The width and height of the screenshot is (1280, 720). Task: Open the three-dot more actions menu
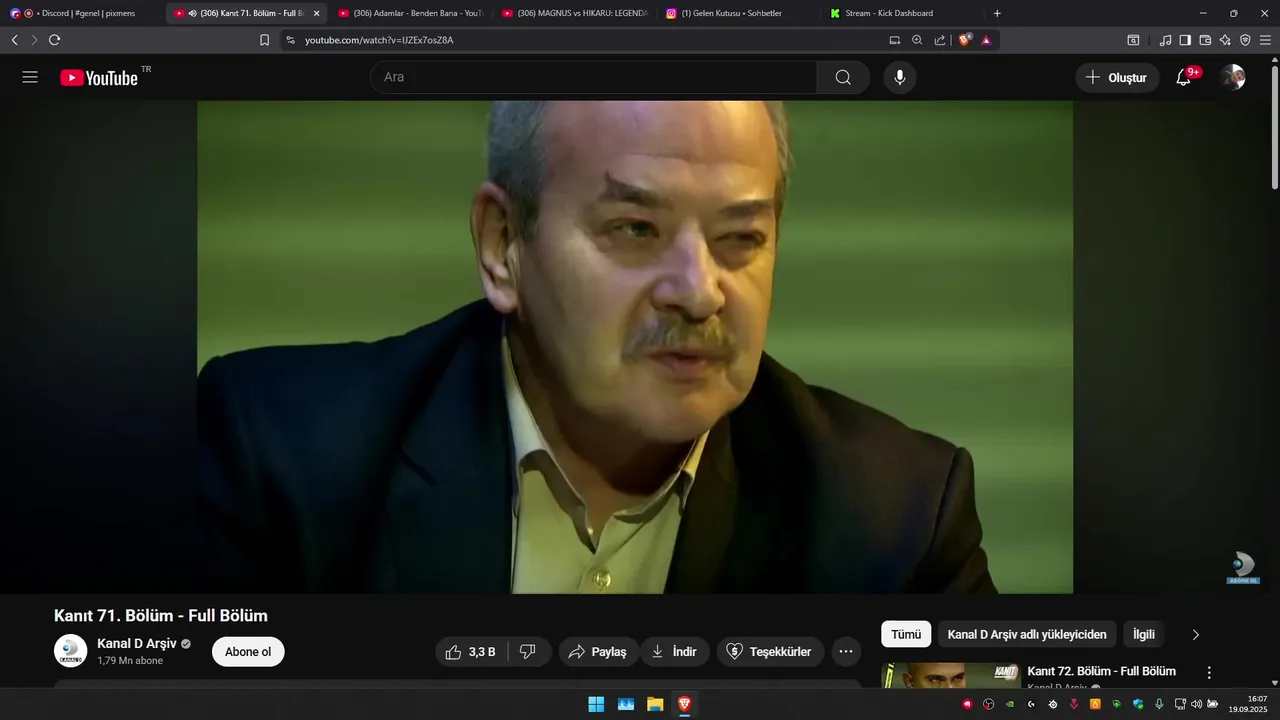[846, 652]
